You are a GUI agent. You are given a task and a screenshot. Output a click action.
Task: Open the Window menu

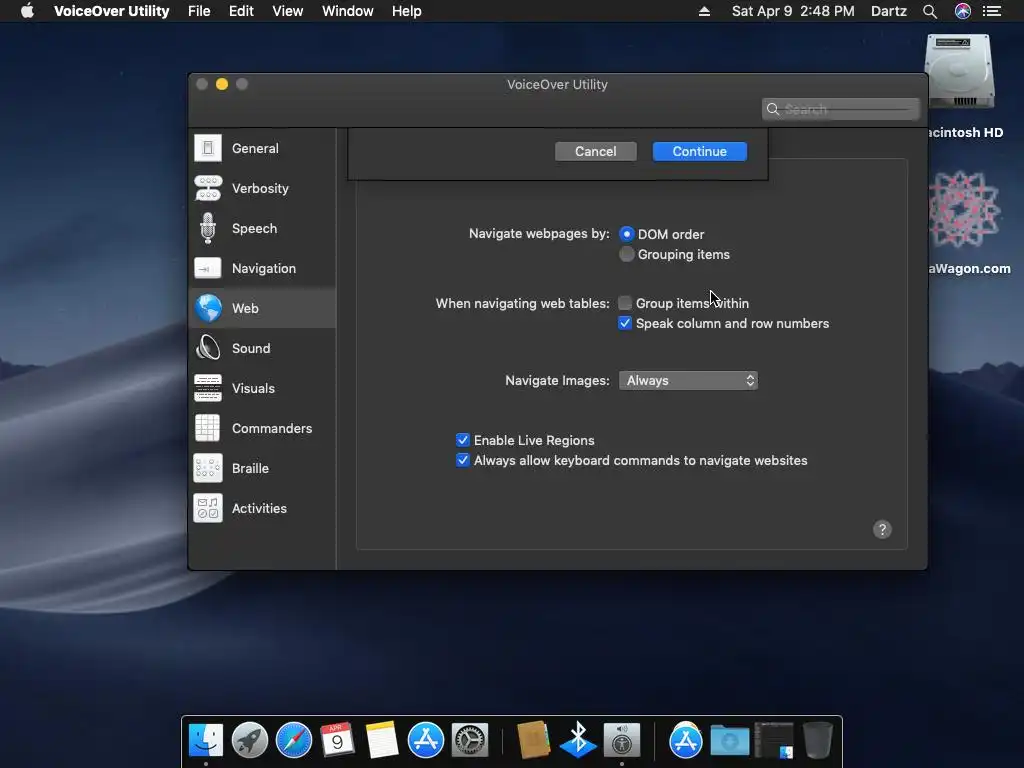point(347,11)
